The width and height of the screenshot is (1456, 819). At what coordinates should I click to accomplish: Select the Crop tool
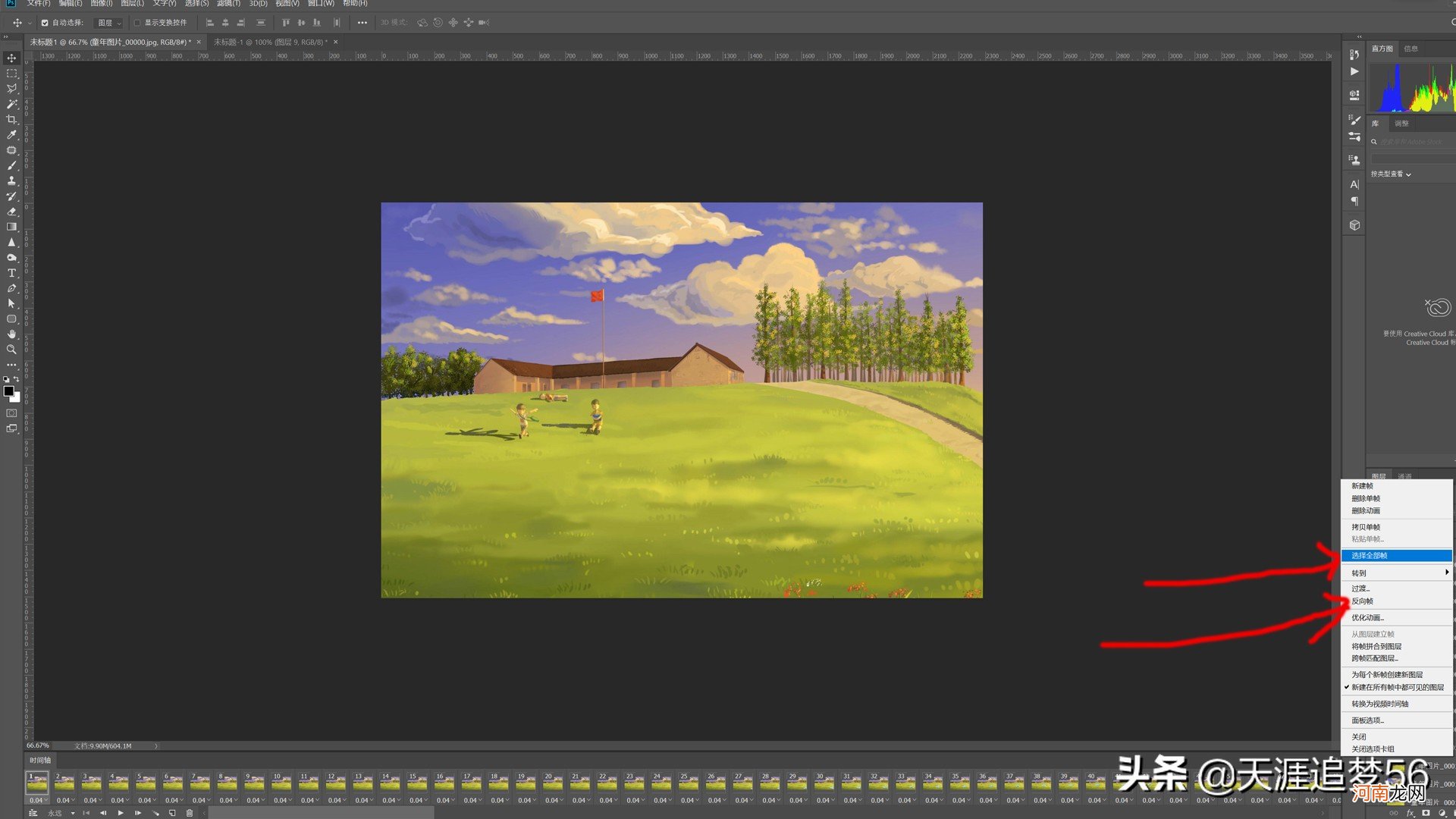pos(11,120)
